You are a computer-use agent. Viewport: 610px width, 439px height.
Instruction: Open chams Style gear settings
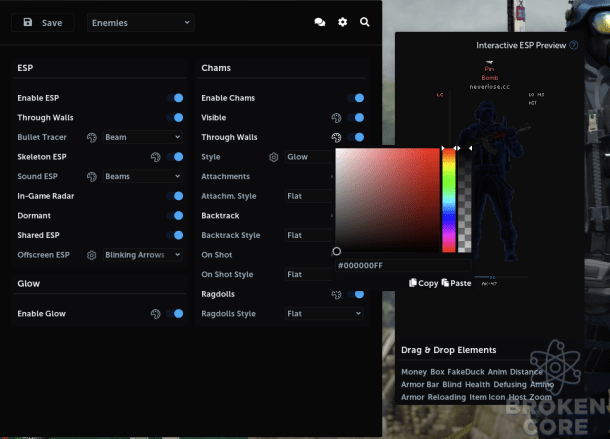(274, 157)
